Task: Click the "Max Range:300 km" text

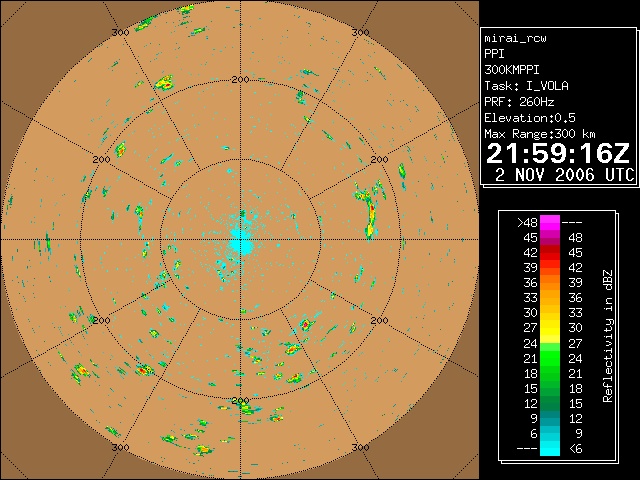Action: tap(540, 134)
